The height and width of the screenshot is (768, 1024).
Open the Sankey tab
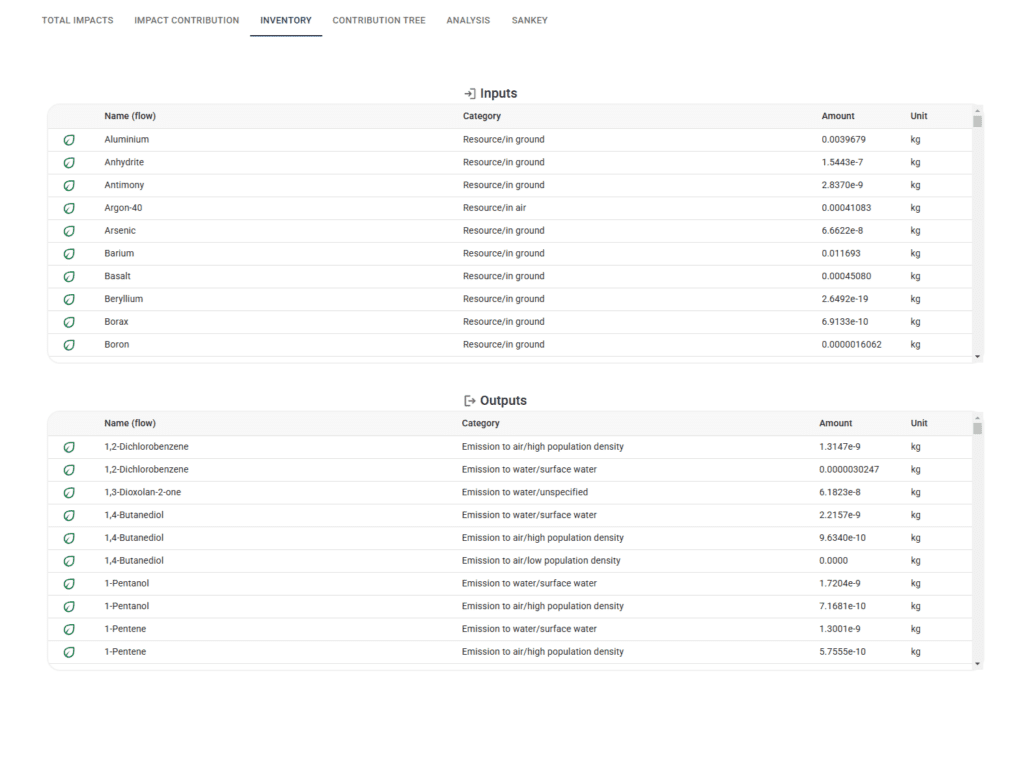click(x=529, y=20)
